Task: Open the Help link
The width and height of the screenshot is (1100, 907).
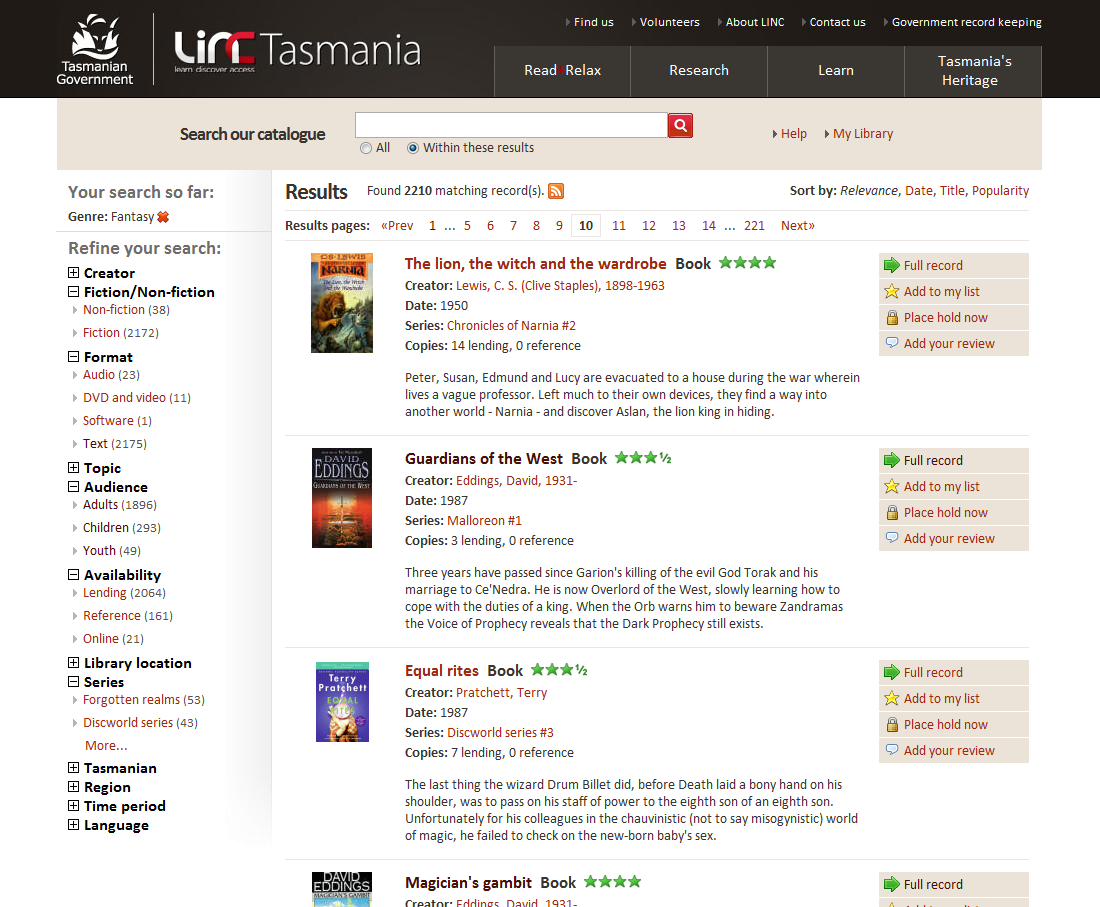Action: click(x=793, y=133)
